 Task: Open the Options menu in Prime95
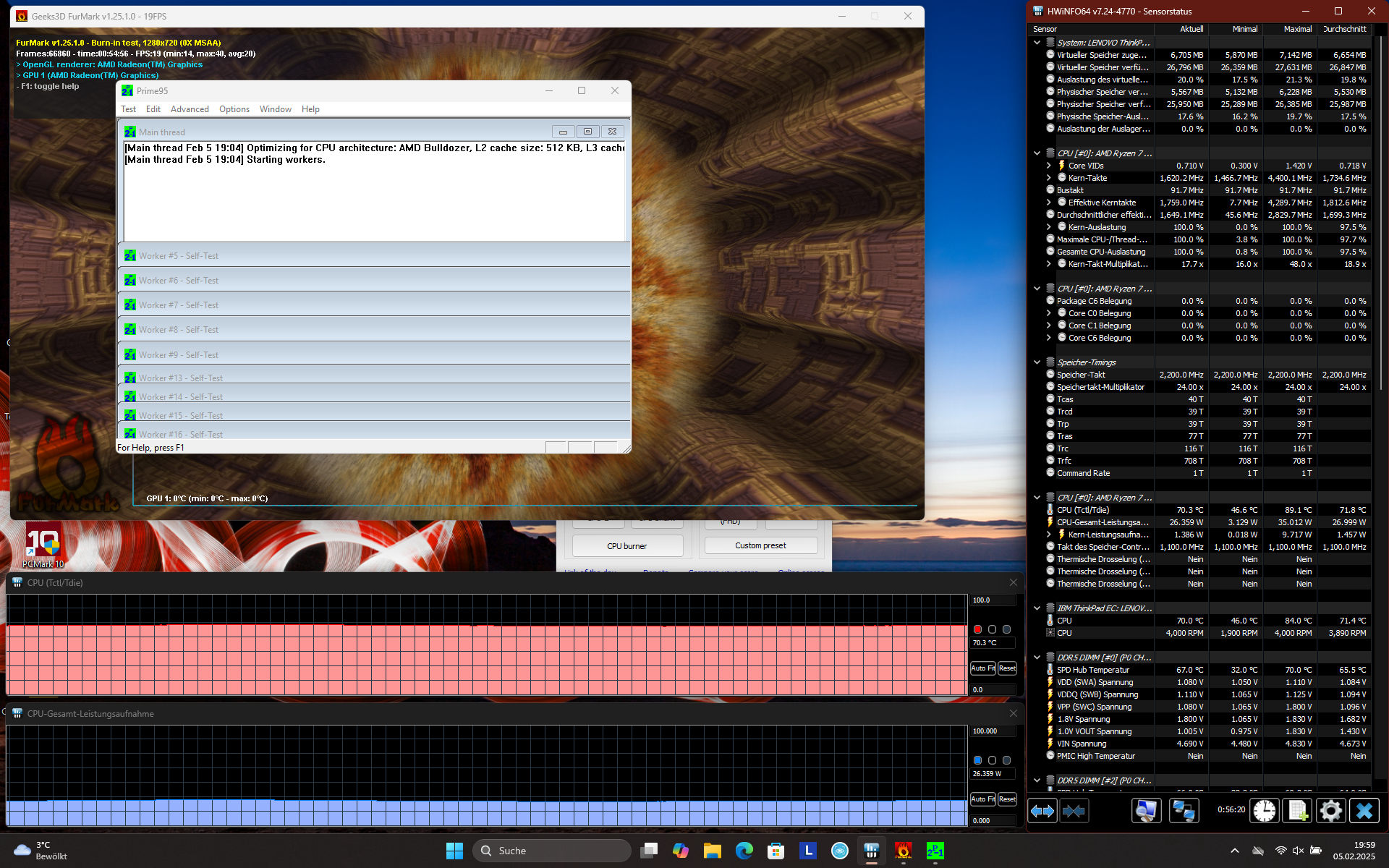pyautogui.click(x=234, y=109)
